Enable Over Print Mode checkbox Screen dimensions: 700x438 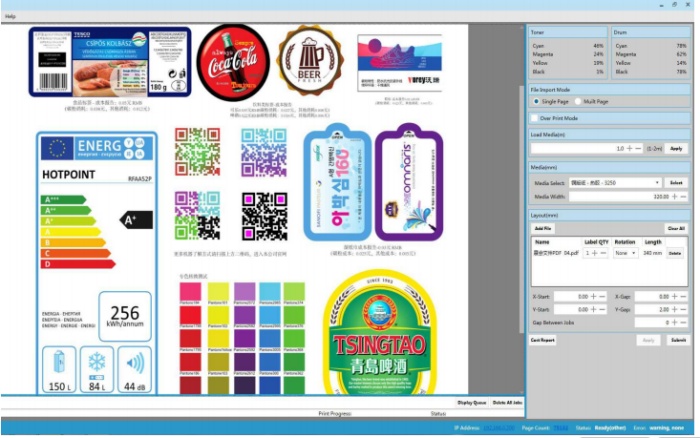tap(534, 118)
